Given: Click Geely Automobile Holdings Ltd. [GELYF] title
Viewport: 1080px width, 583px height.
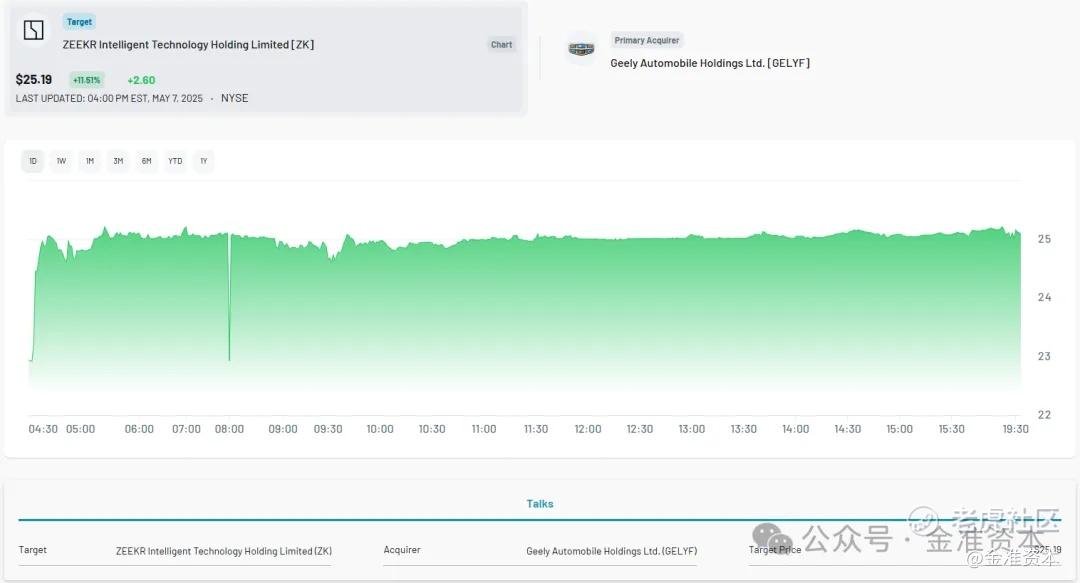Looking at the screenshot, I should tap(710, 63).
